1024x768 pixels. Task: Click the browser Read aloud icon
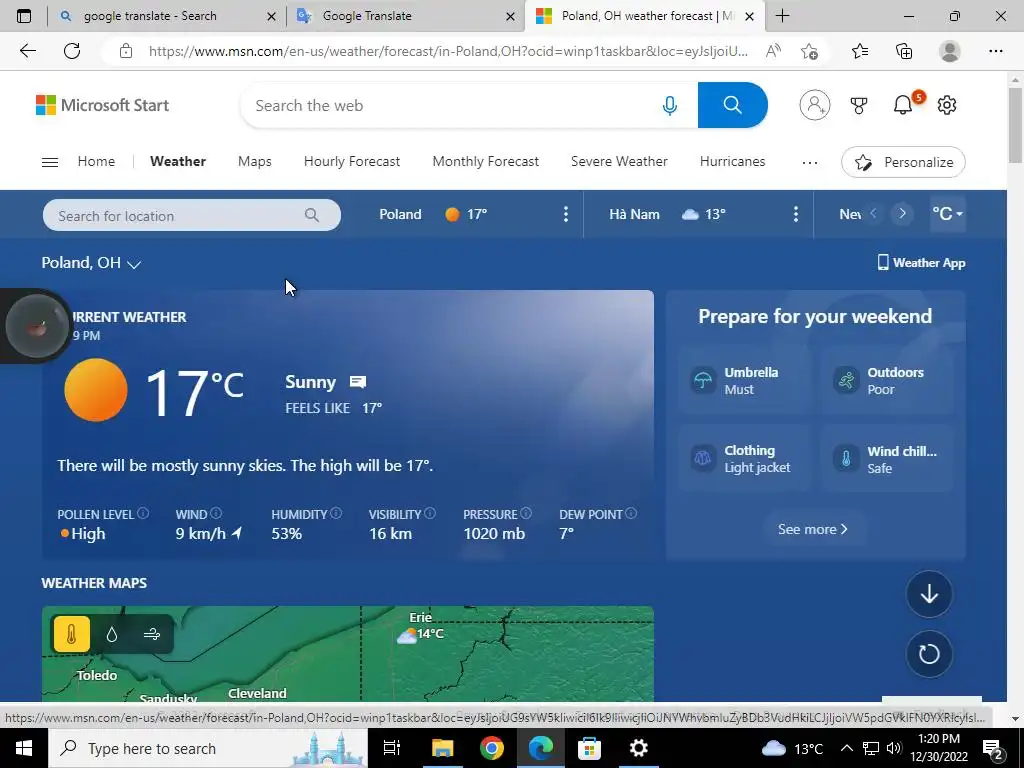pyautogui.click(x=773, y=51)
